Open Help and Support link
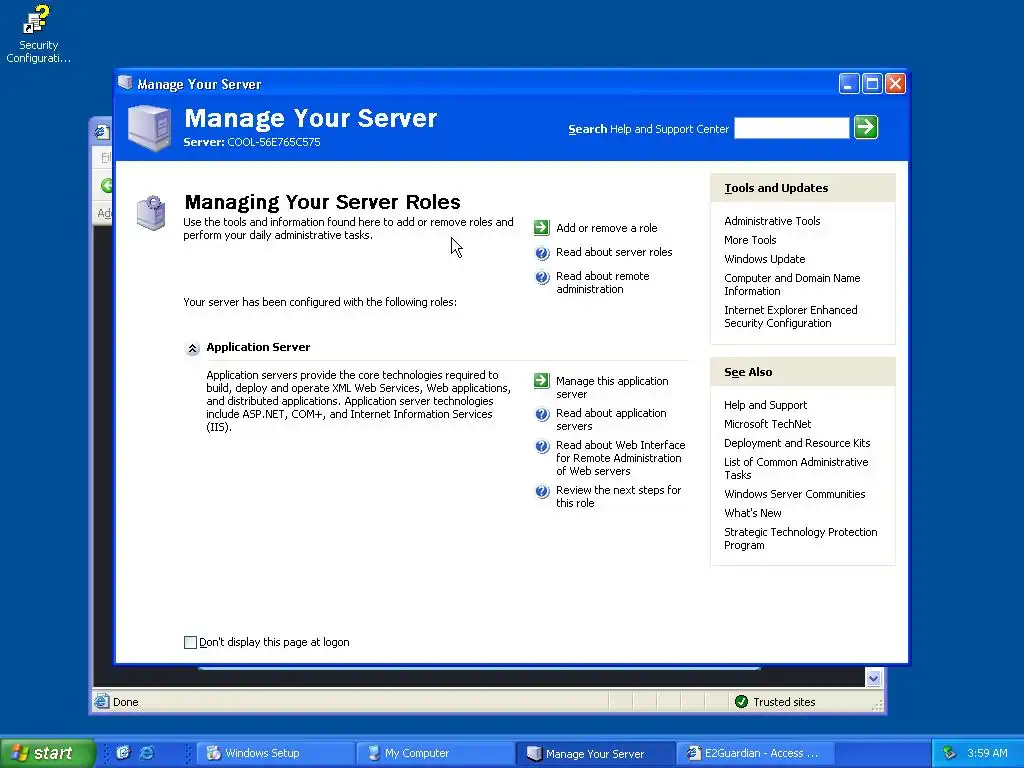 [x=765, y=405]
